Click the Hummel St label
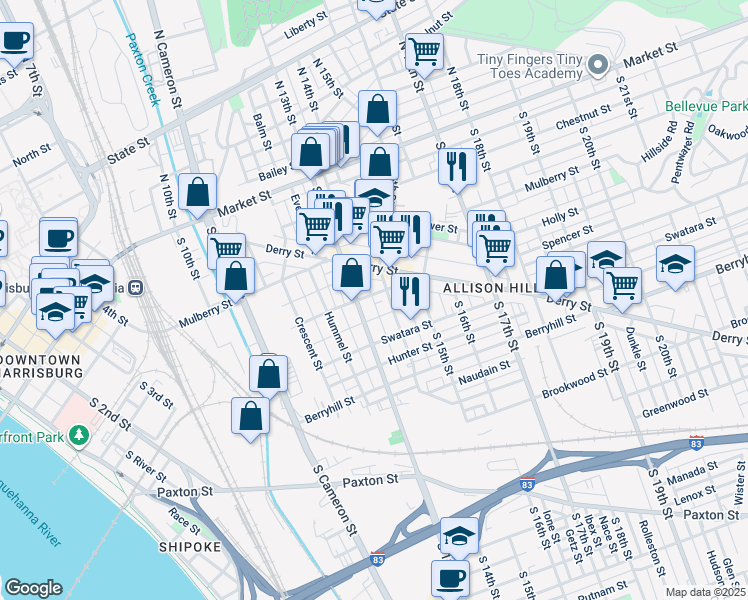This screenshot has height=600, width=748. tap(338, 337)
